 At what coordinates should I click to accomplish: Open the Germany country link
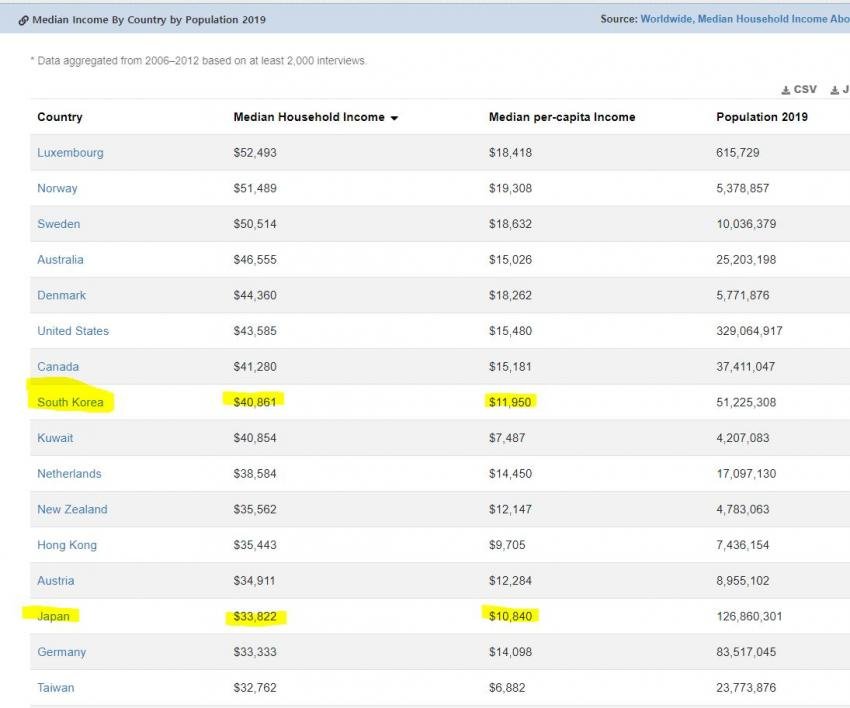[x=61, y=652]
